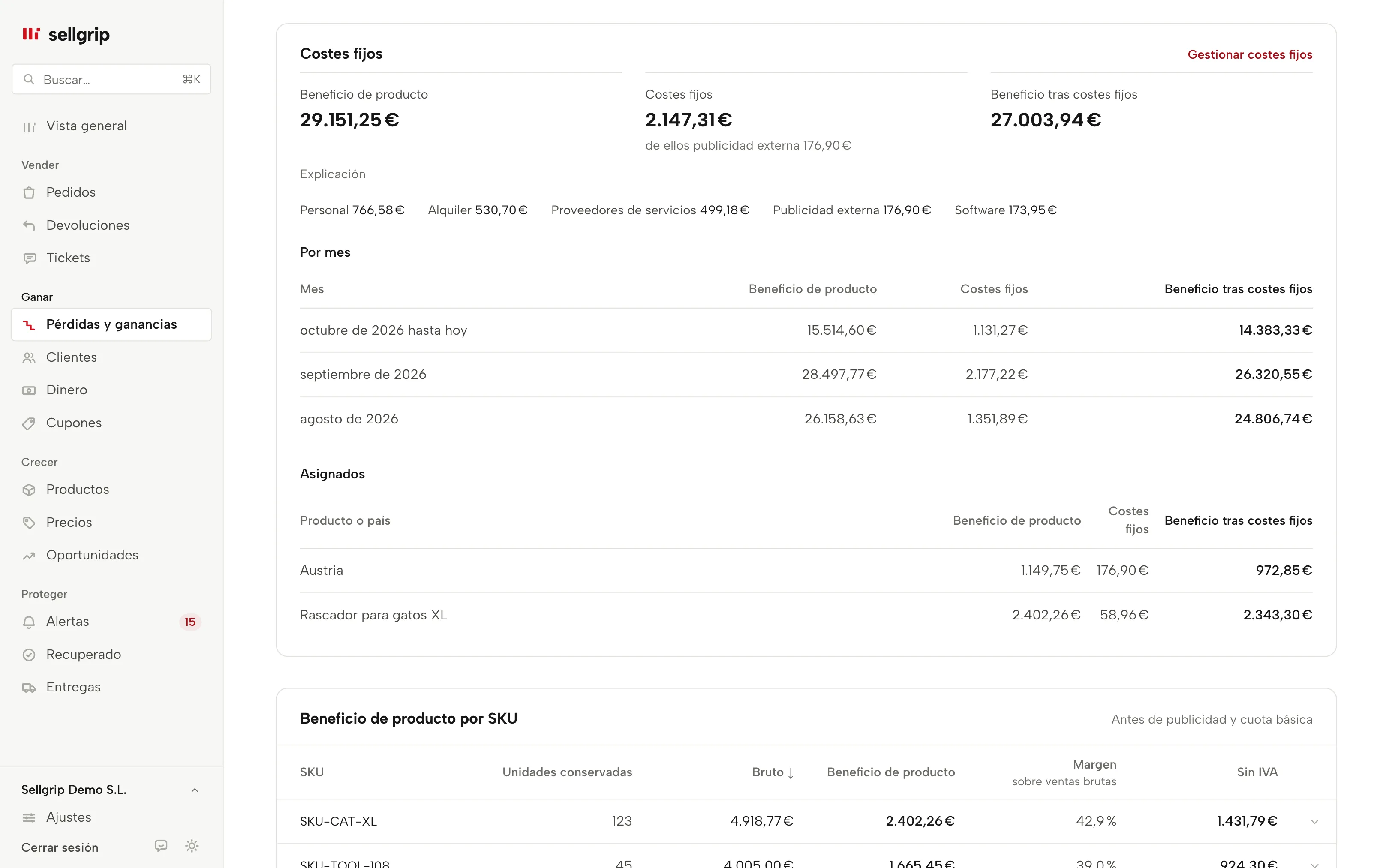This screenshot has height=868, width=1389.
Task: Click the Devoluciones return arrow icon
Action: click(29, 225)
